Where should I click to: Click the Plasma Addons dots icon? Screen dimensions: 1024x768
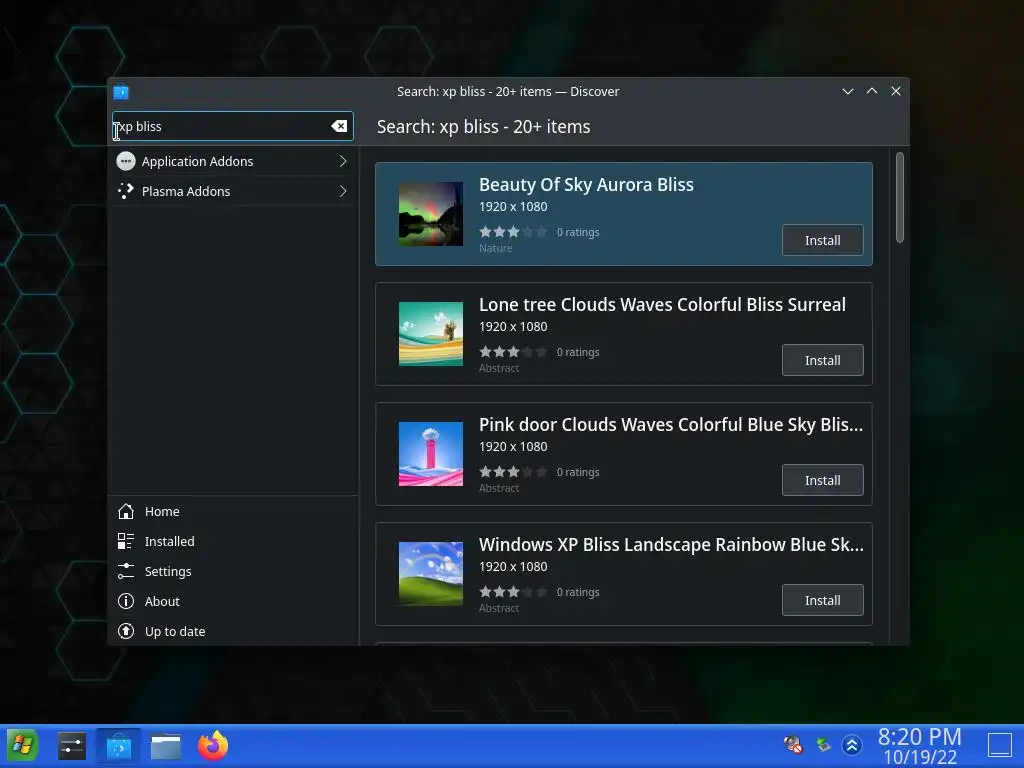point(126,191)
